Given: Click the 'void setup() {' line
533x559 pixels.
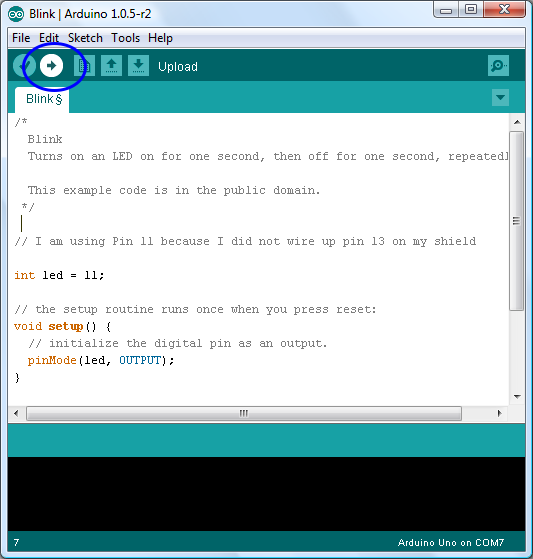Looking at the screenshot, I should click(63, 327).
